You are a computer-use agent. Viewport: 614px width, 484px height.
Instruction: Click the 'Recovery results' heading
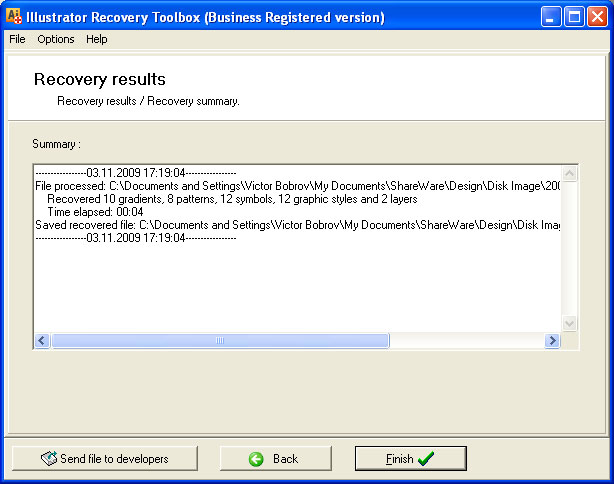point(100,79)
